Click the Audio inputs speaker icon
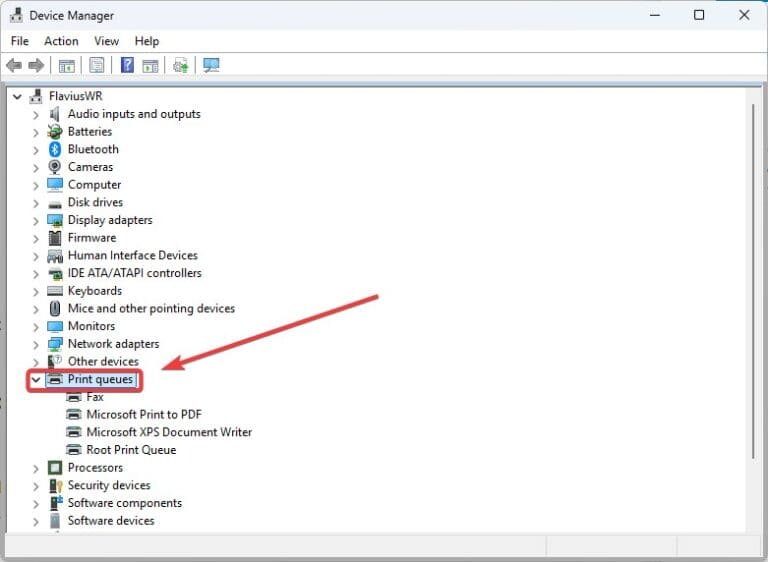 click(x=54, y=114)
